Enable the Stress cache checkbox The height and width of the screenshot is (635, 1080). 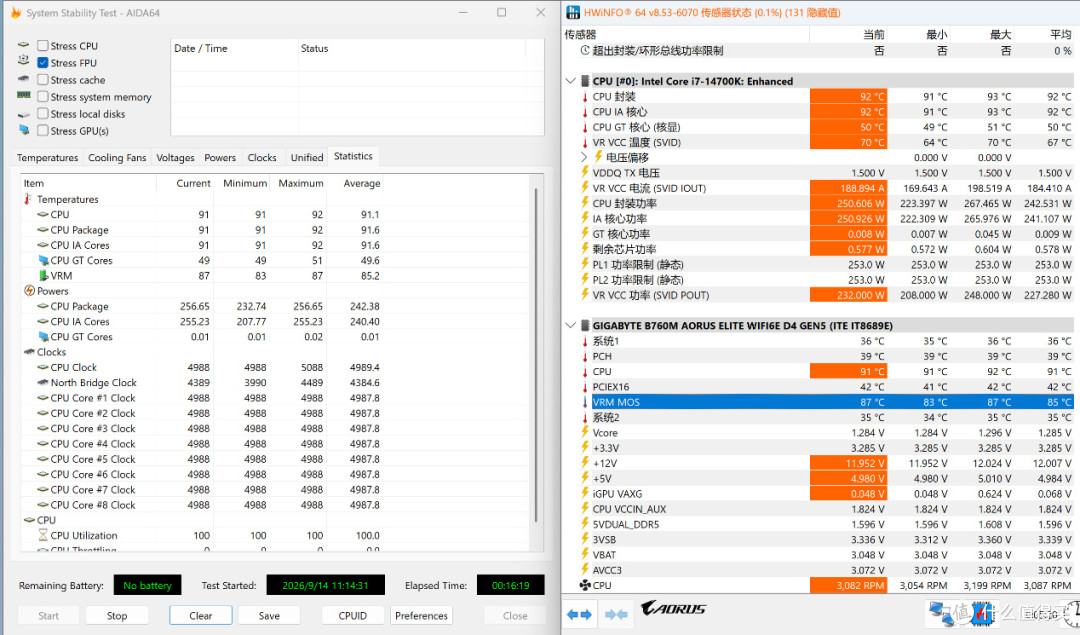point(43,80)
